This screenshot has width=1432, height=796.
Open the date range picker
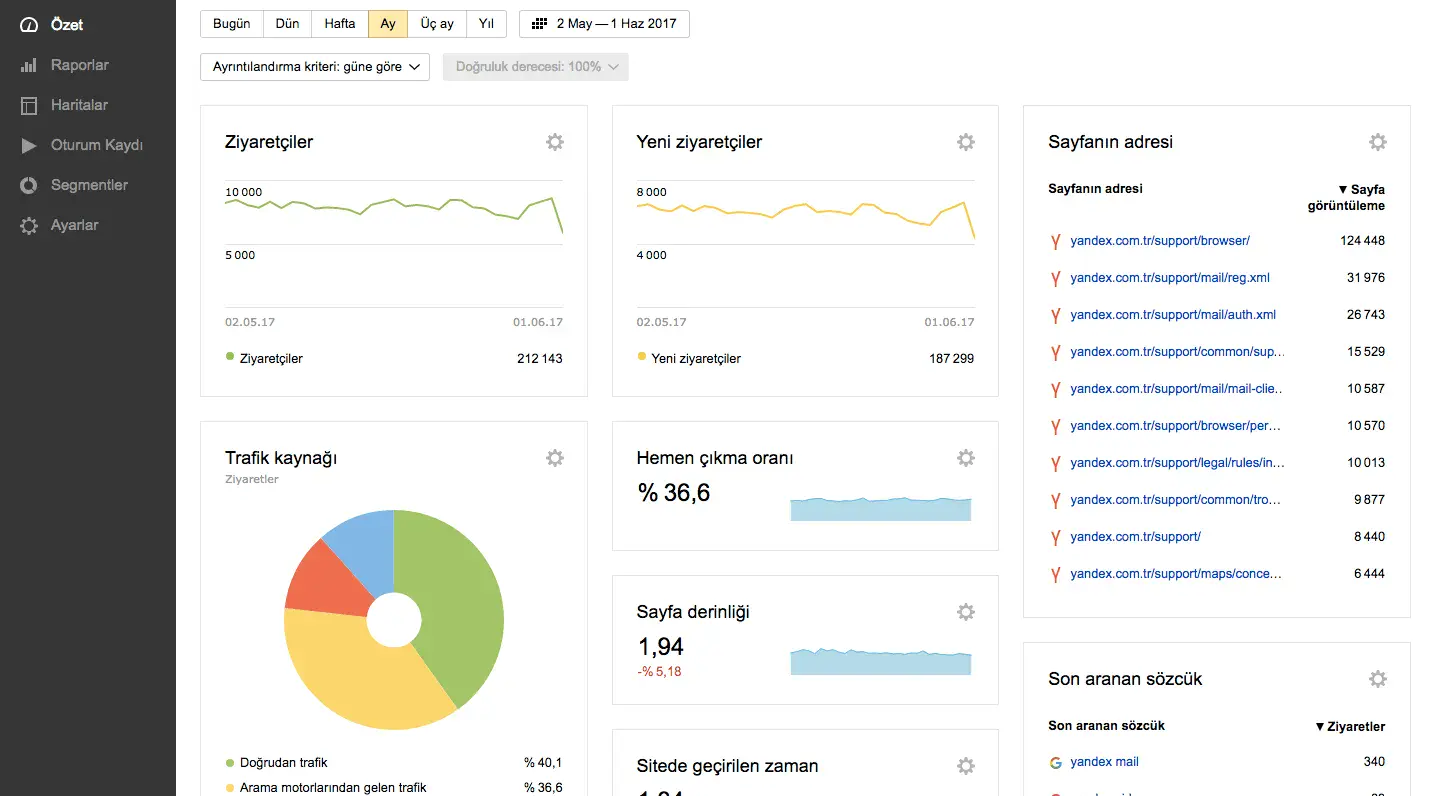[604, 24]
